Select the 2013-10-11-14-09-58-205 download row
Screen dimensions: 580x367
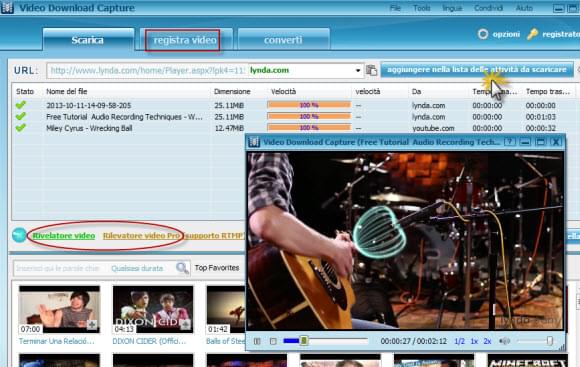[x=295, y=105]
